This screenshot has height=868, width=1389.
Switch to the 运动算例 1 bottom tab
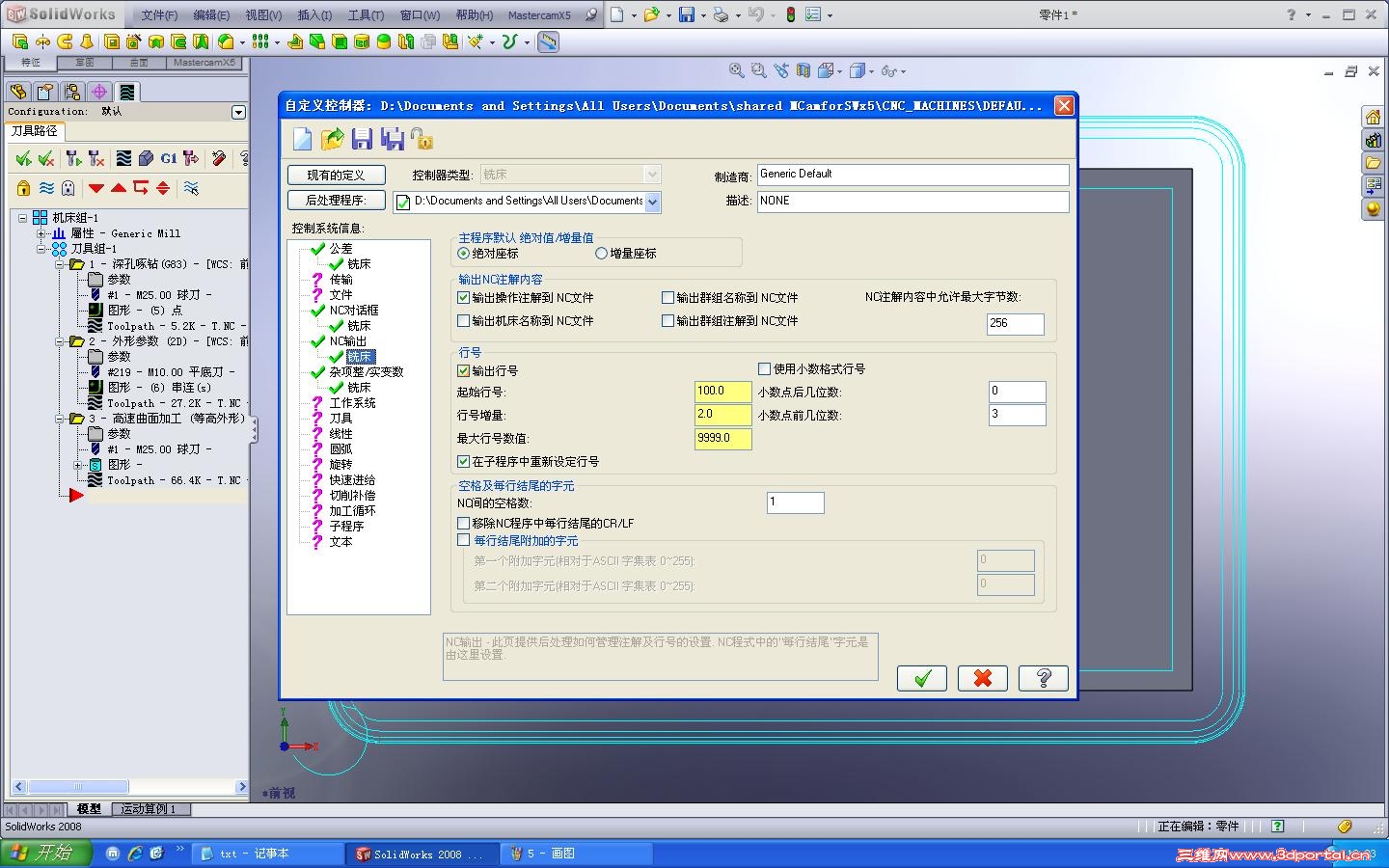tap(149, 809)
